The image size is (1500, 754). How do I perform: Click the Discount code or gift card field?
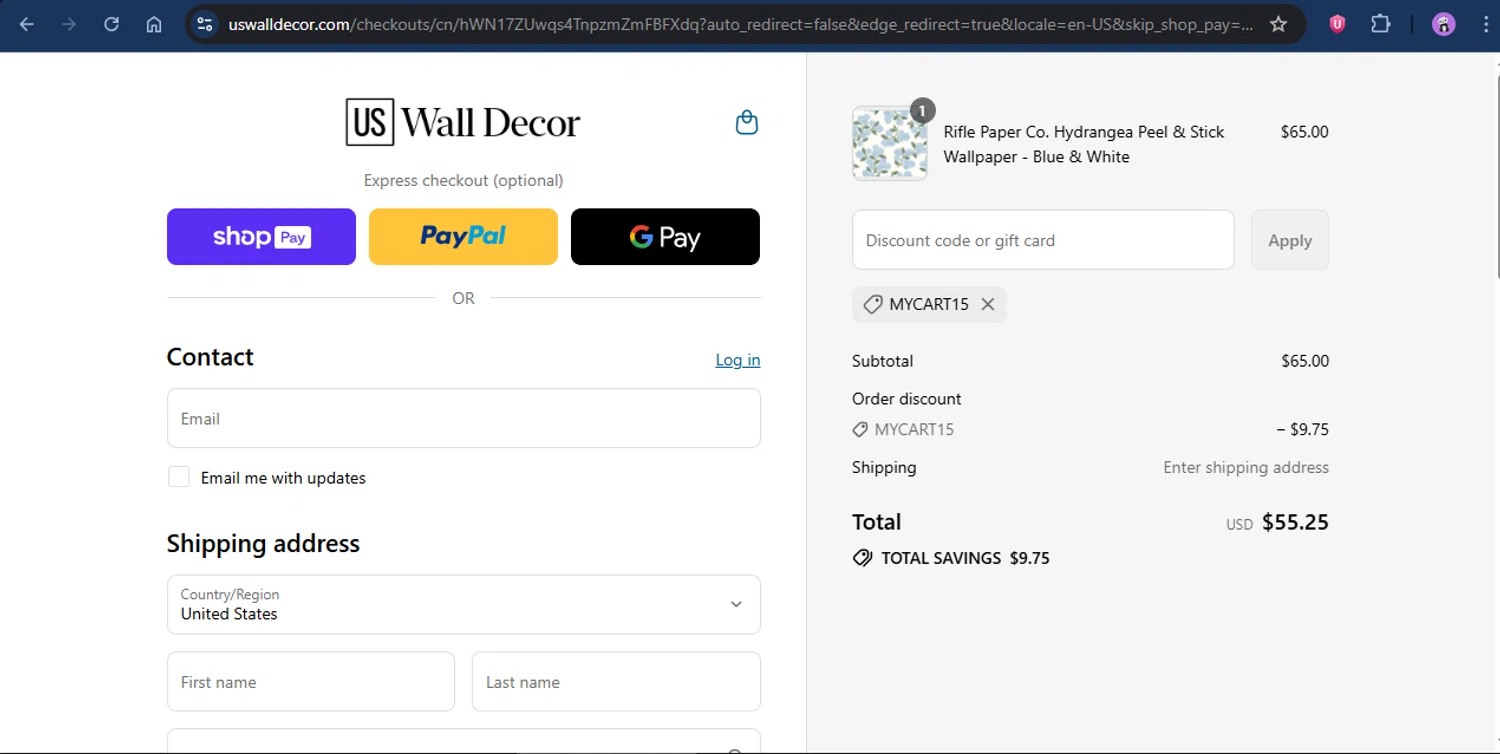pyautogui.click(x=1043, y=240)
